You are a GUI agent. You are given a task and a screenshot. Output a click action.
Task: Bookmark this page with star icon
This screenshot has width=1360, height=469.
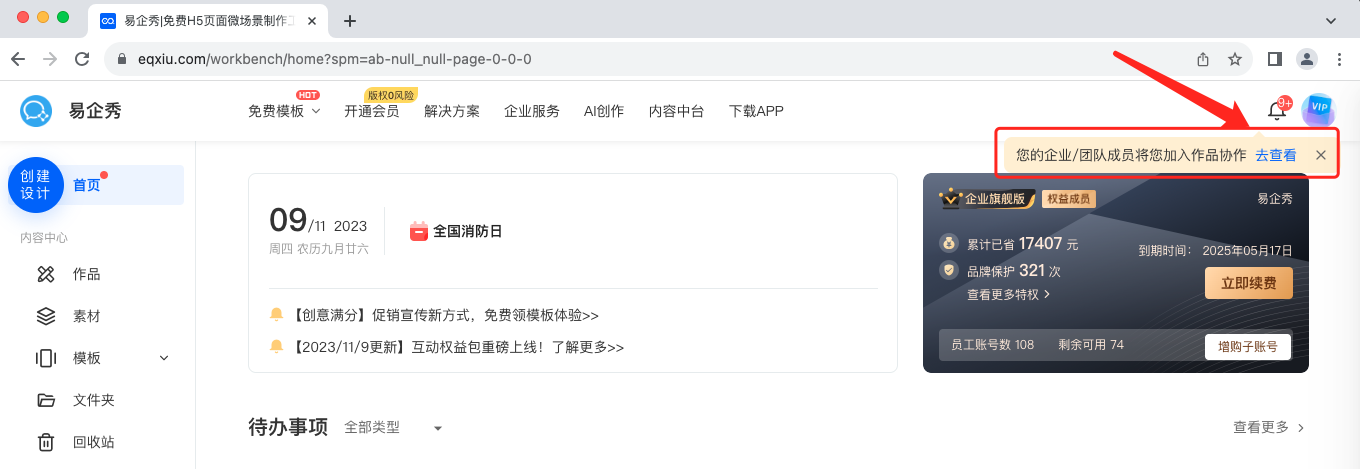click(x=1235, y=59)
